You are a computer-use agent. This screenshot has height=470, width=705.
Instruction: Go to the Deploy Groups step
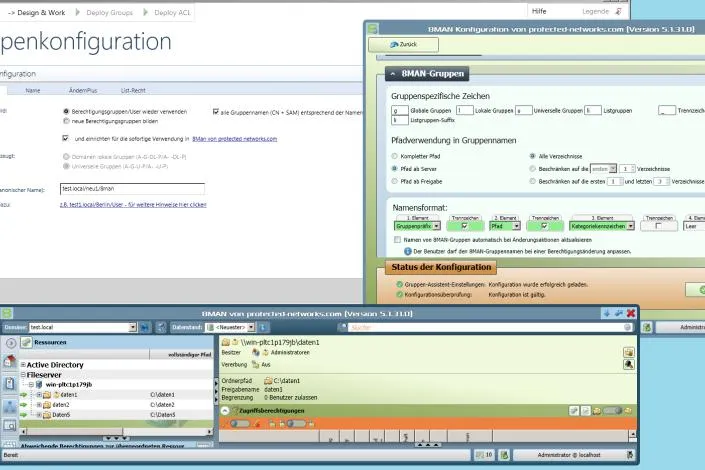pos(109,13)
